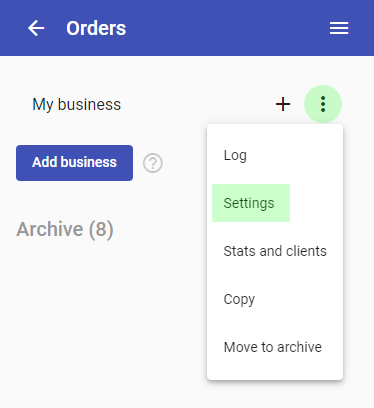
Task: Open help via the question mark icon
Action: pos(153,163)
